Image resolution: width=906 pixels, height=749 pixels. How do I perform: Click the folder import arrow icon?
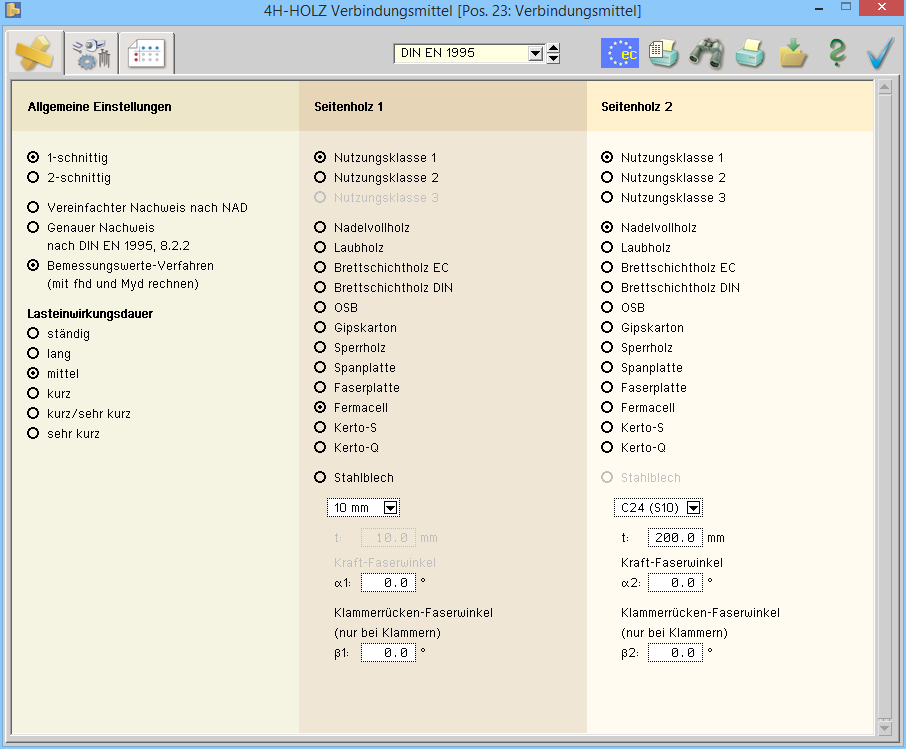pyautogui.click(x=793, y=53)
